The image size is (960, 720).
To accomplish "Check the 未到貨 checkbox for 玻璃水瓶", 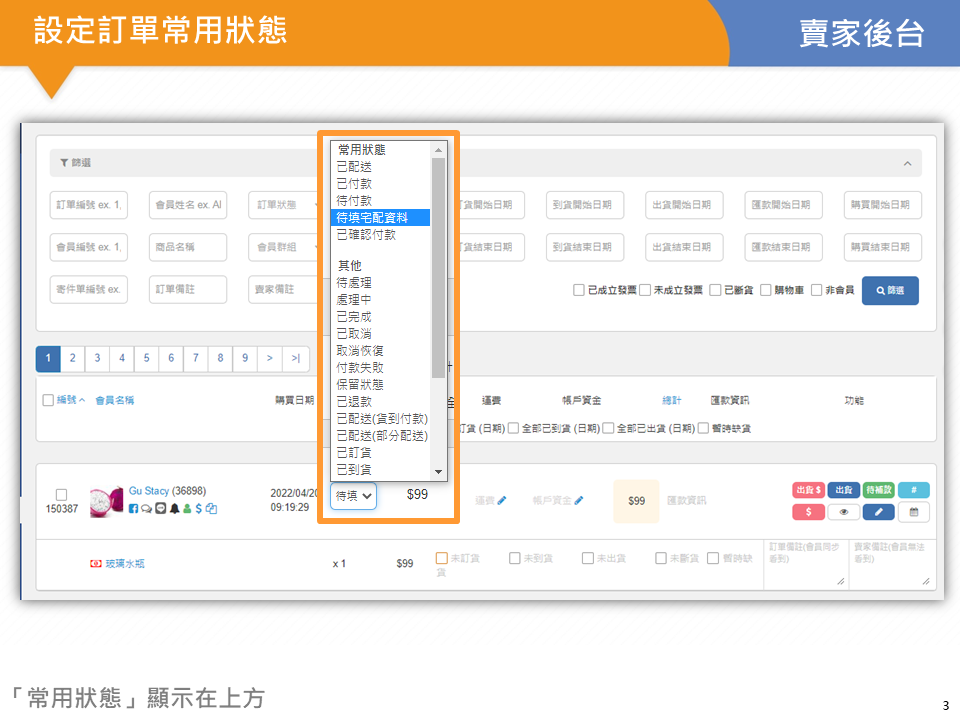I will coord(514,558).
